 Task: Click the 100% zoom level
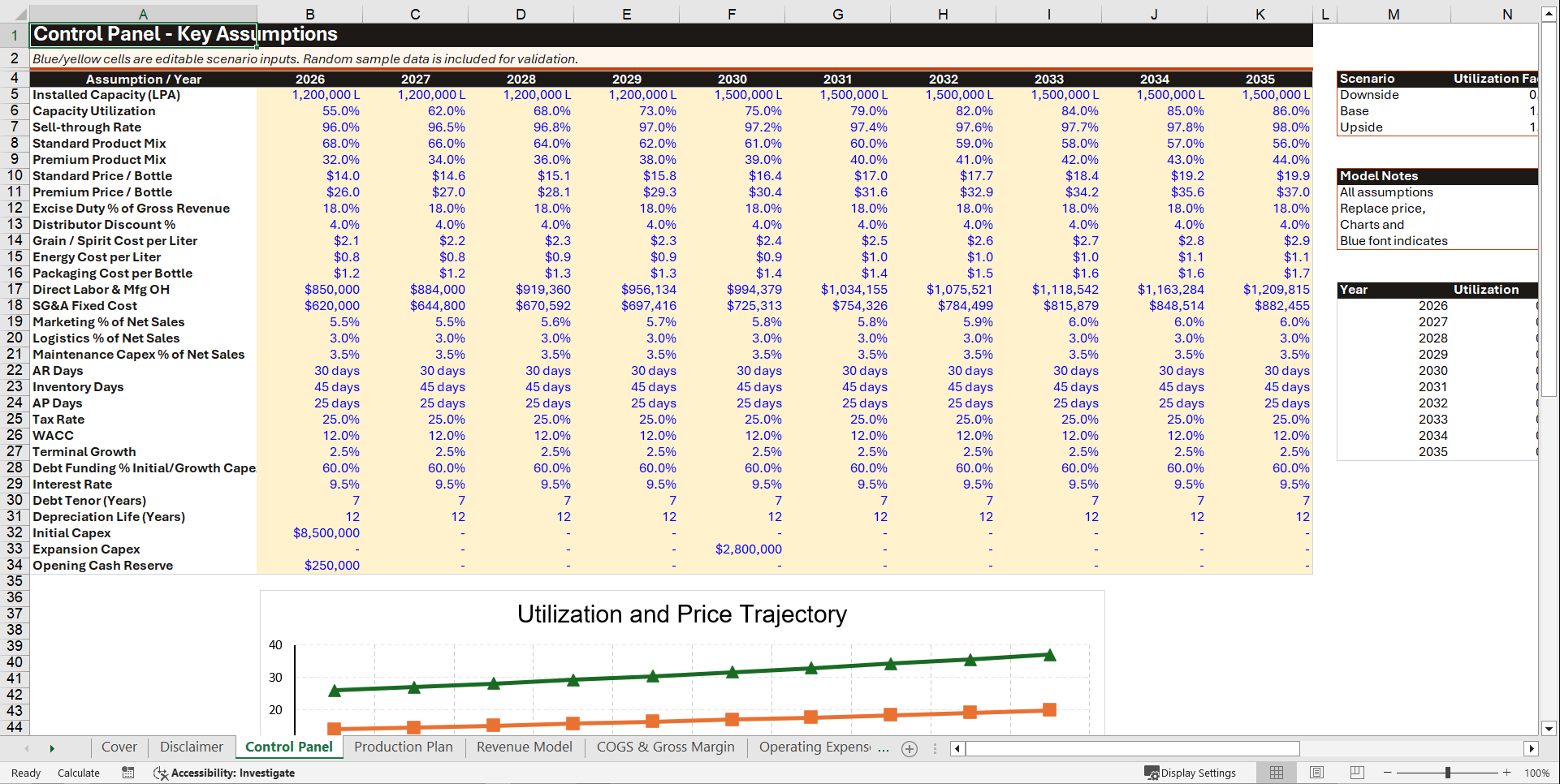[1536, 773]
